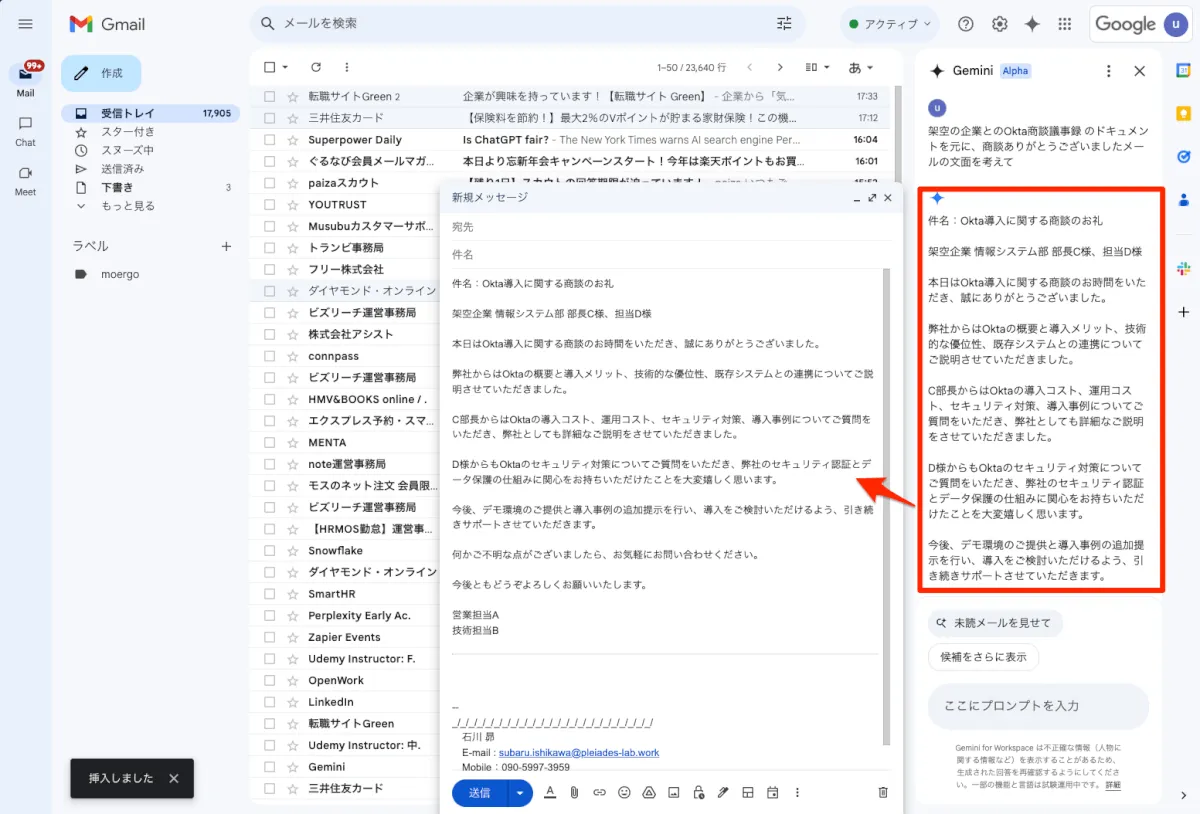The width and height of the screenshot is (1200, 814).
Task: Click 候補をさらに表示 button
Action: (984, 657)
